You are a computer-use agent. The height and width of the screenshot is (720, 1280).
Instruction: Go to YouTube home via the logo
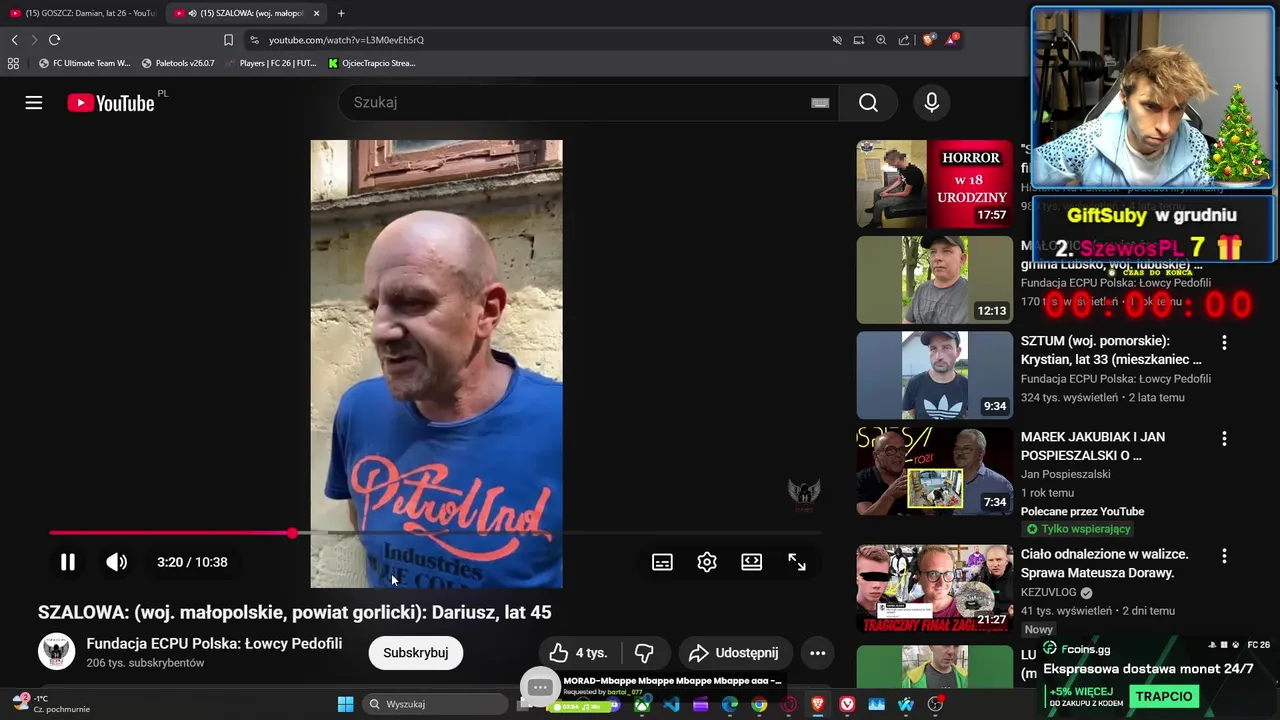pyautogui.click(x=111, y=103)
